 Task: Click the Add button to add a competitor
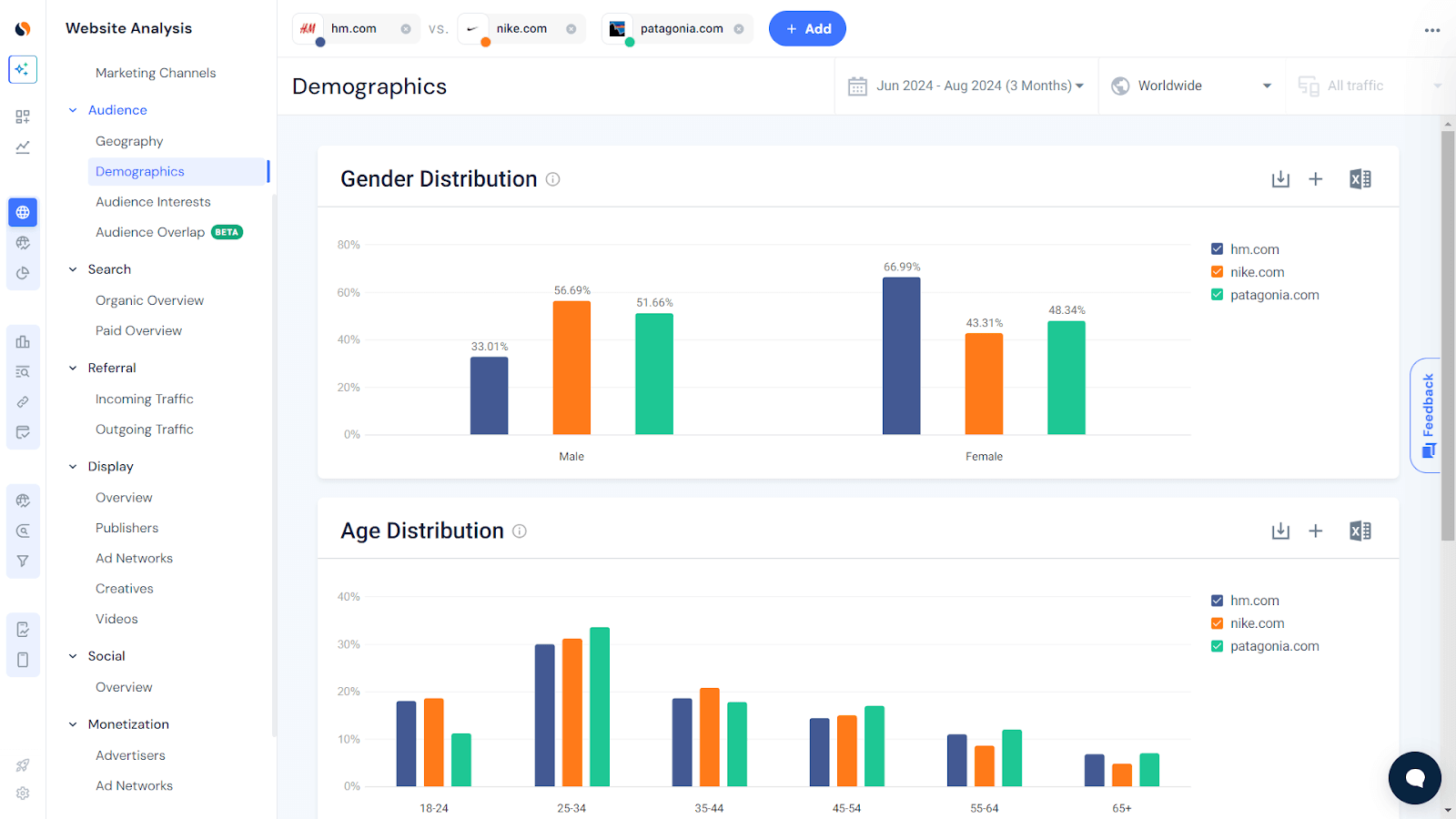806,28
